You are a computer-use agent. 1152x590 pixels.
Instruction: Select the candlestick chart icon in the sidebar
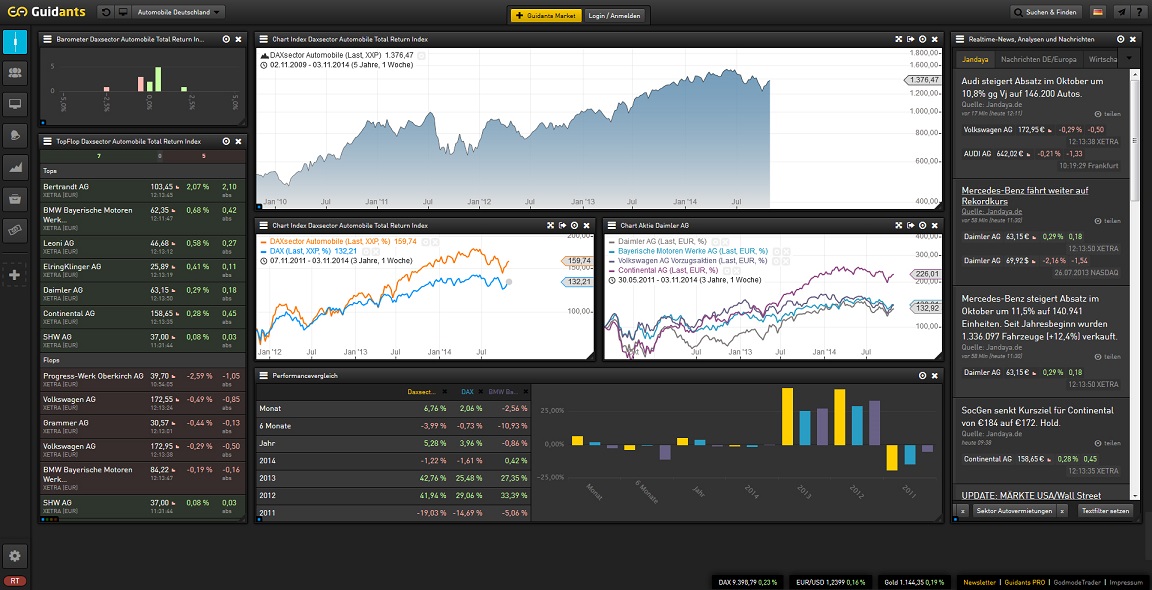click(x=15, y=42)
